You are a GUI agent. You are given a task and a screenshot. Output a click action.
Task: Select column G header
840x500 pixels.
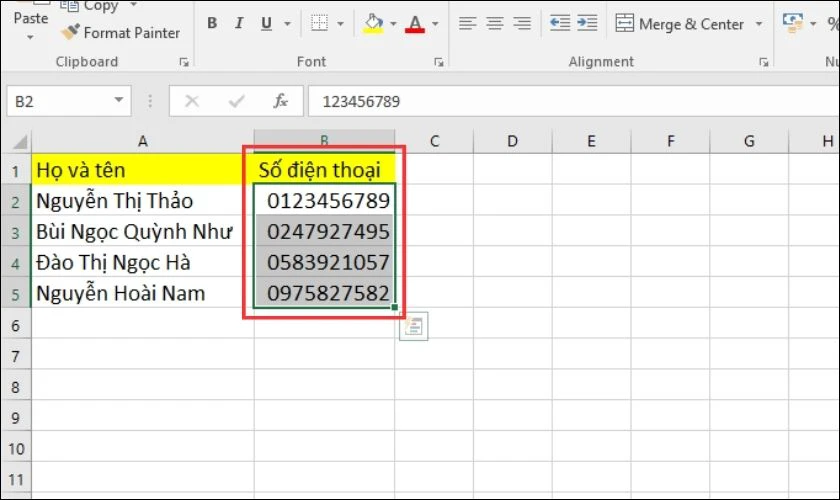(749, 141)
